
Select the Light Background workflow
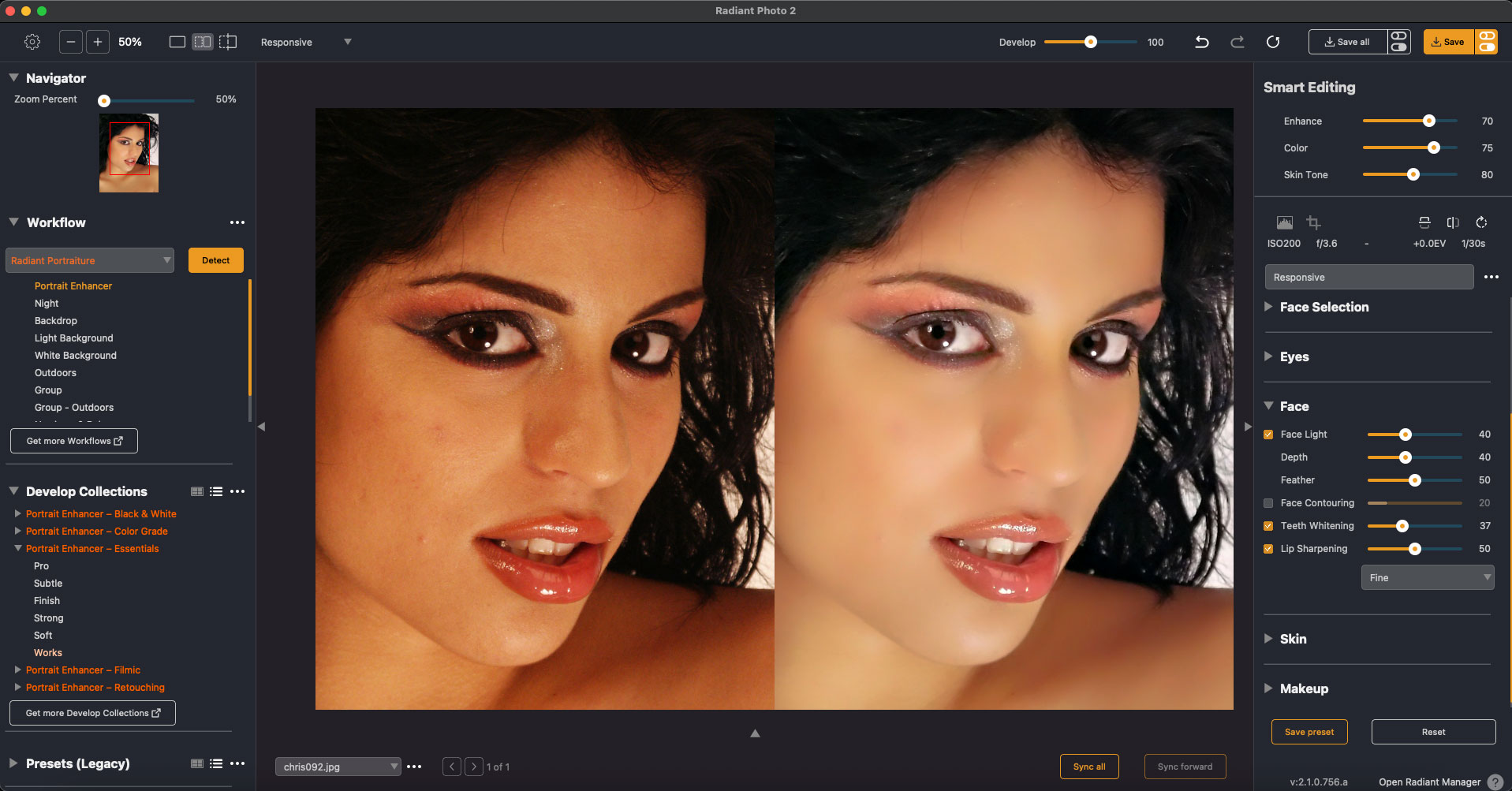(x=73, y=338)
